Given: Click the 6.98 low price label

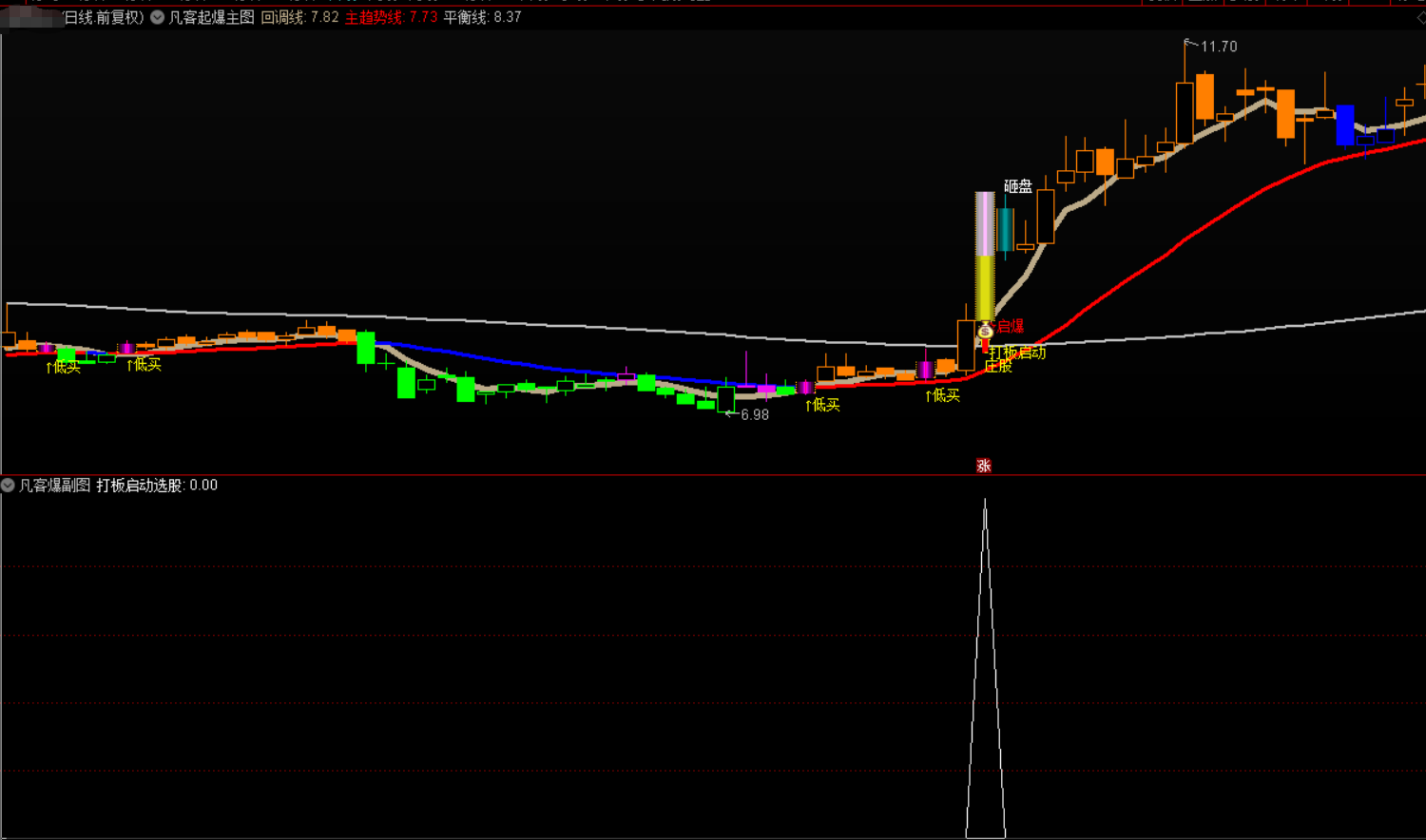Looking at the screenshot, I should pyautogui.click(x=755, y=415).
